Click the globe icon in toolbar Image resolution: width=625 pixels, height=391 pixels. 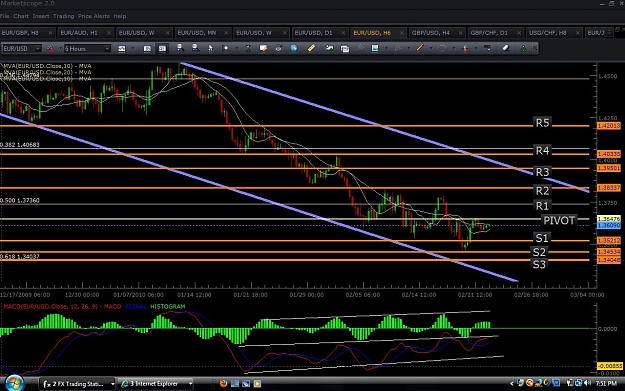[293, 48]
